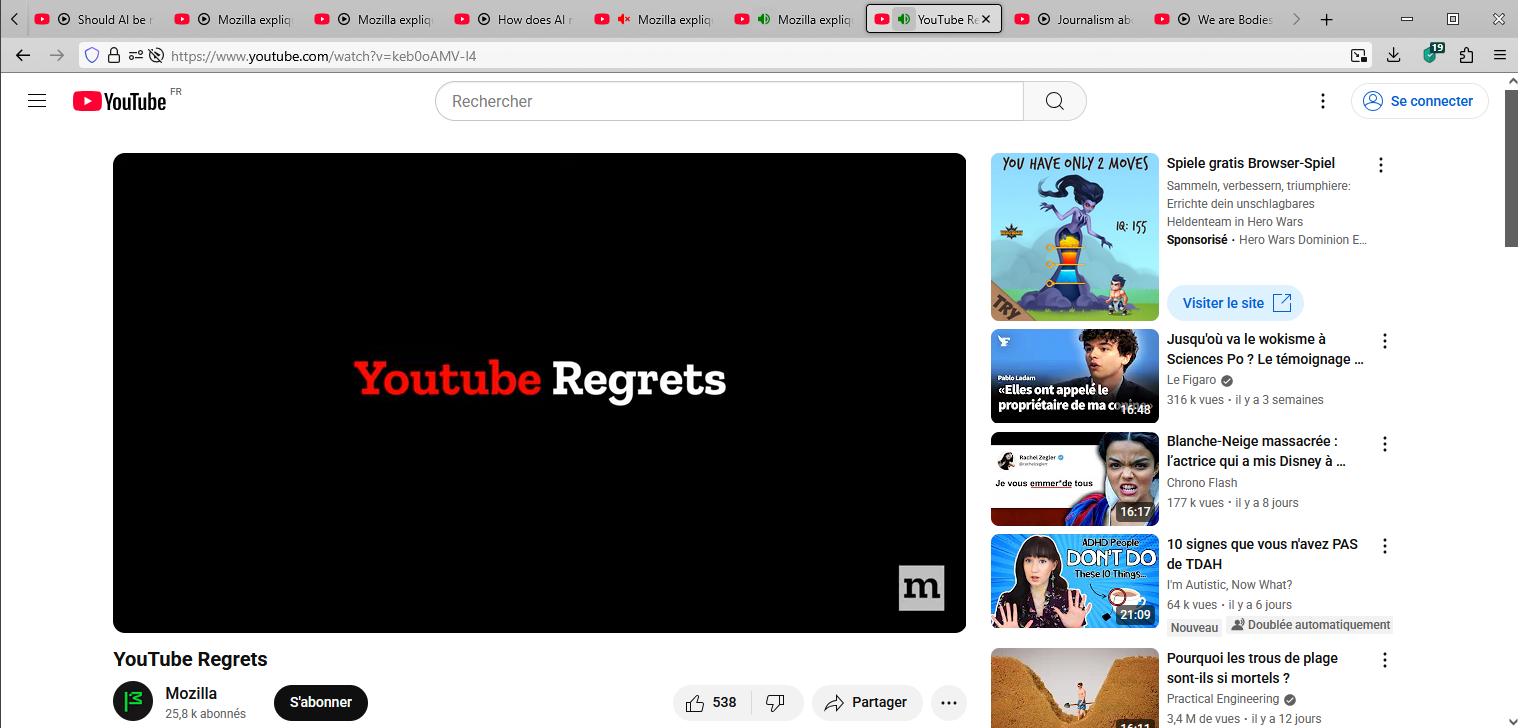
Task: Click the padlock site security icon
Action: click(x=114, y=56)
